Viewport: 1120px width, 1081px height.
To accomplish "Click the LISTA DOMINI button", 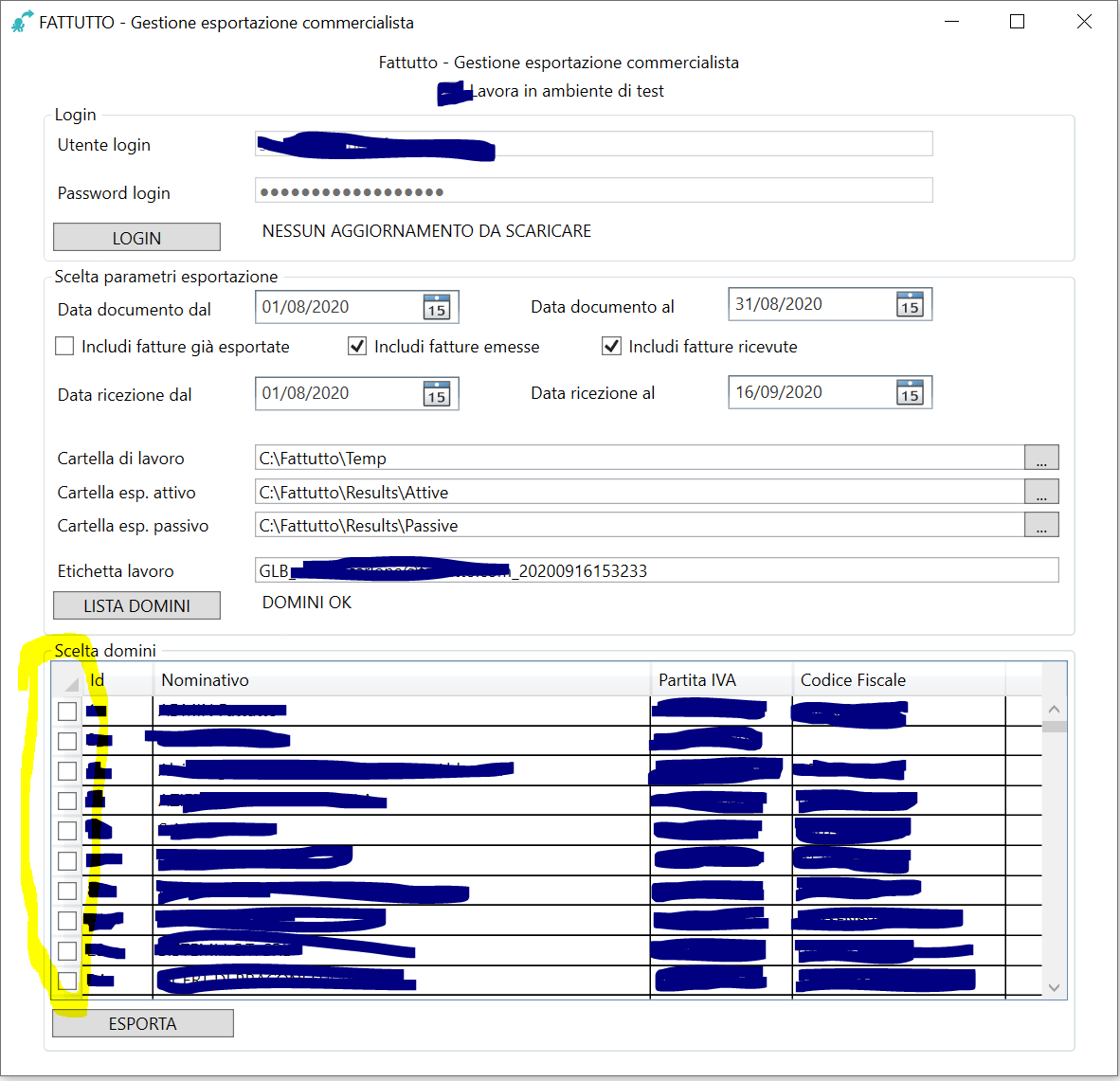I will (x=136, y=605).
